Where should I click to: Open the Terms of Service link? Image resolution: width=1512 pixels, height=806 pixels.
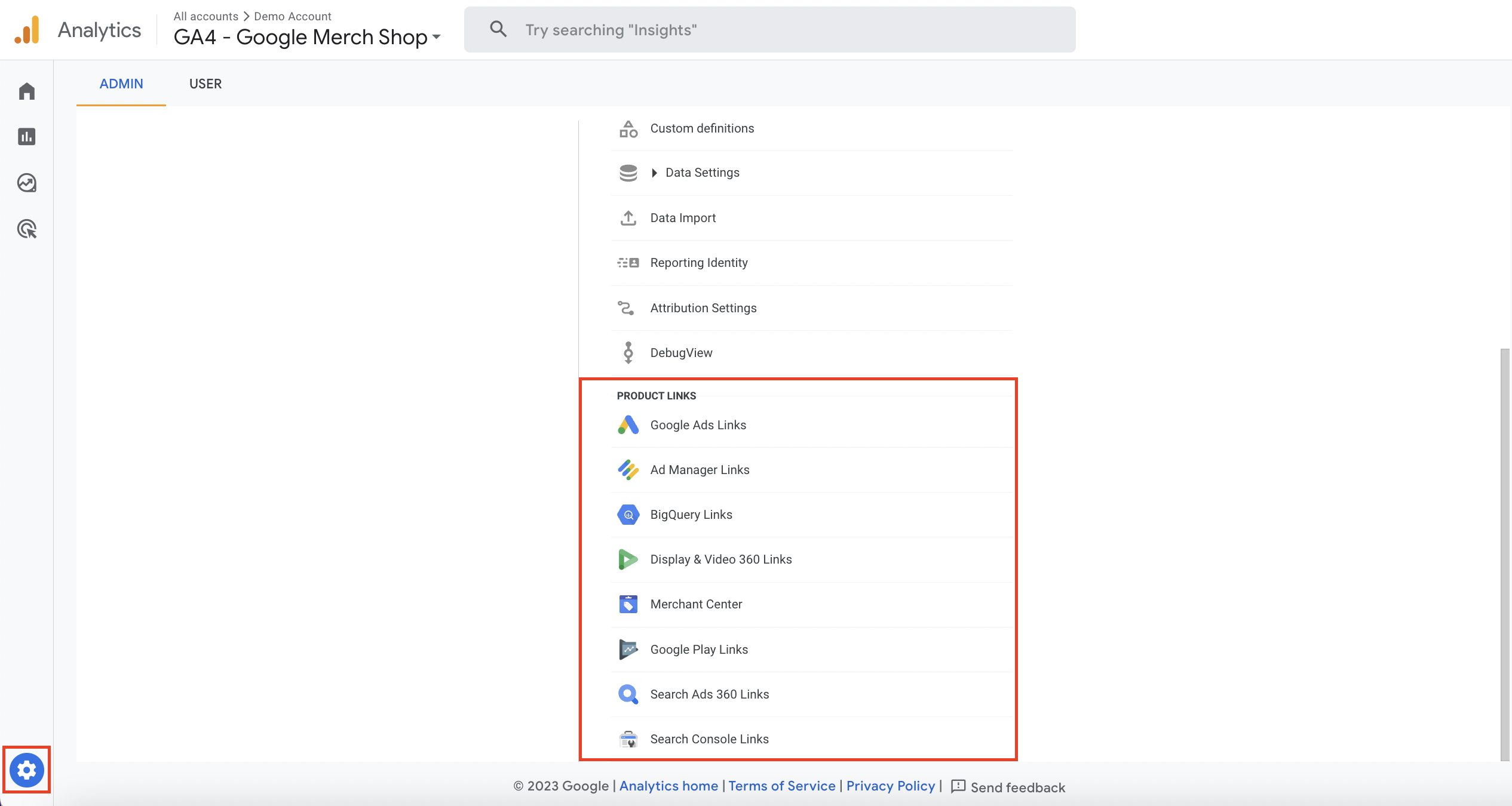(x=782, y=786)
